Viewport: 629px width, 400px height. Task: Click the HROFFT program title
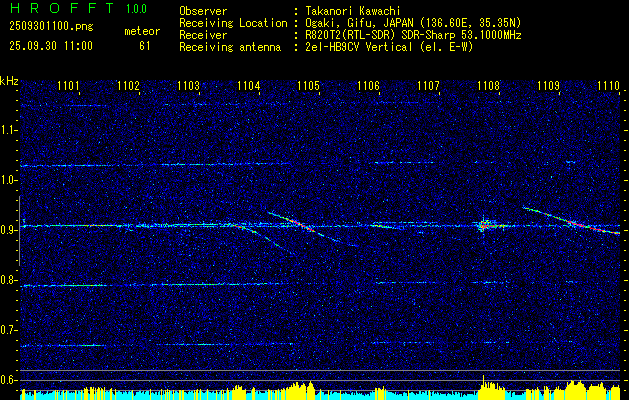coord(63,8)
